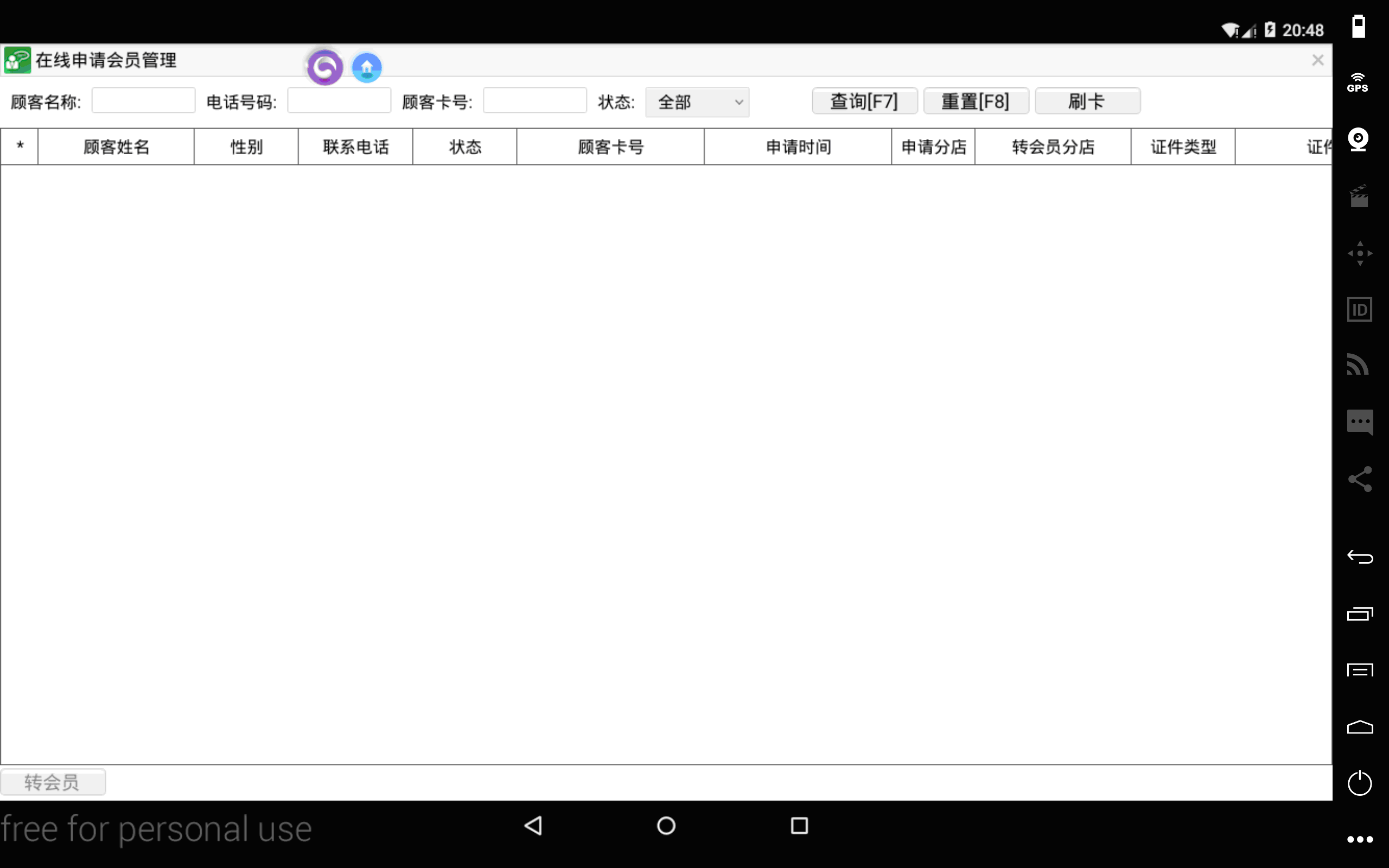Open the ID settings tool
This screenshot has width=1389, height=868.
tap(1359, 309)
